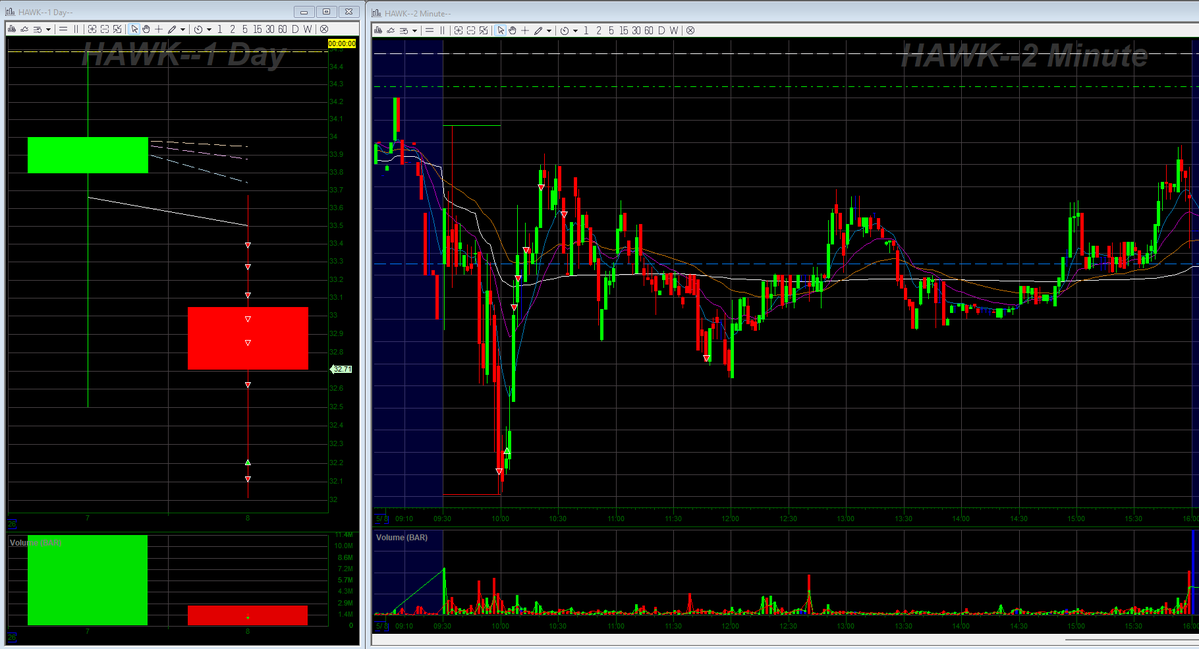
Task: Select hand pan tool in 2 Minute toolbar
Action: point(512,31)
